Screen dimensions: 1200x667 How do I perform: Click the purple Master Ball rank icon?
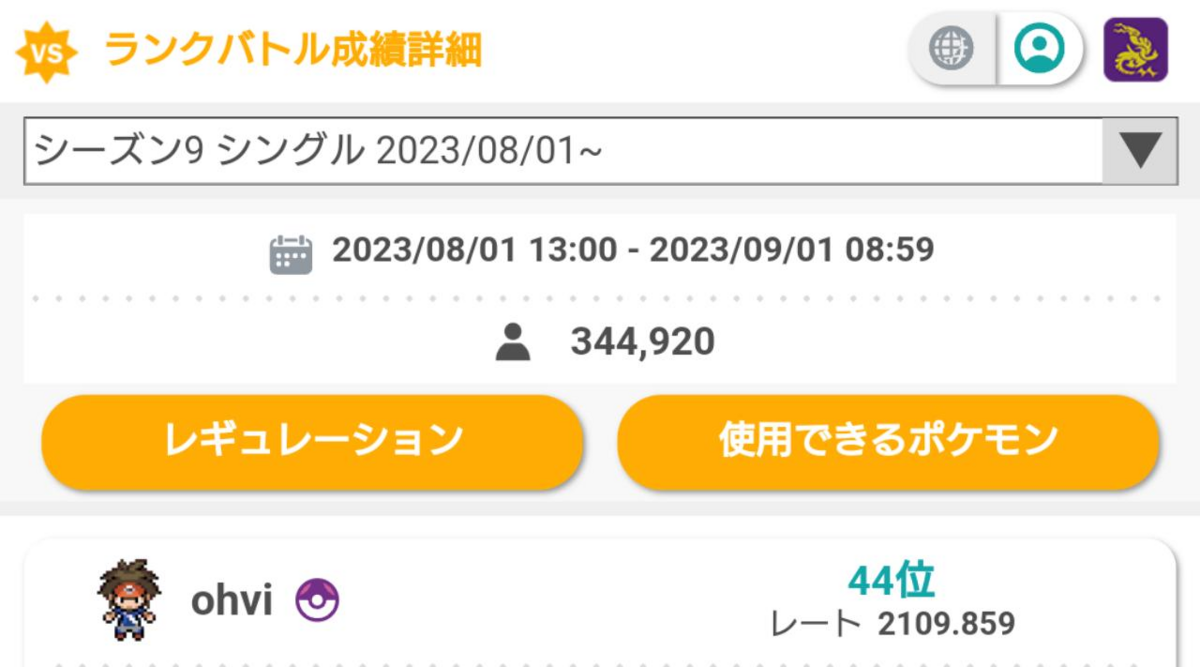[x=317, y=602]
